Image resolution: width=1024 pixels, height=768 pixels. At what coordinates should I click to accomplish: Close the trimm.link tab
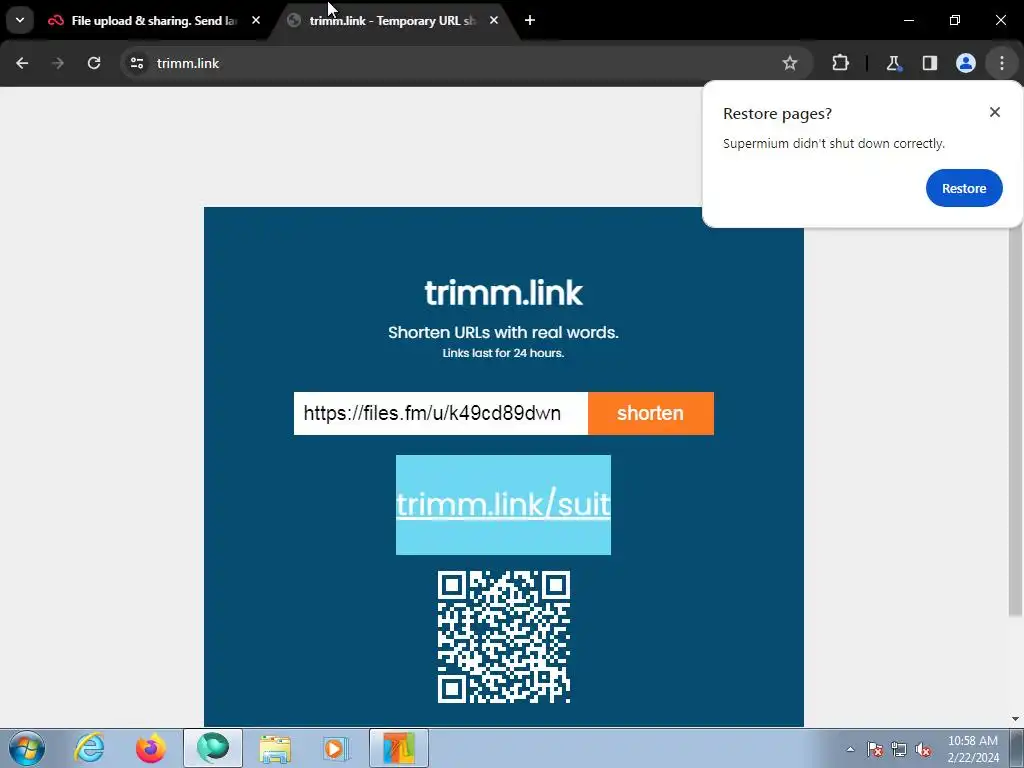[x=494, y=20]
